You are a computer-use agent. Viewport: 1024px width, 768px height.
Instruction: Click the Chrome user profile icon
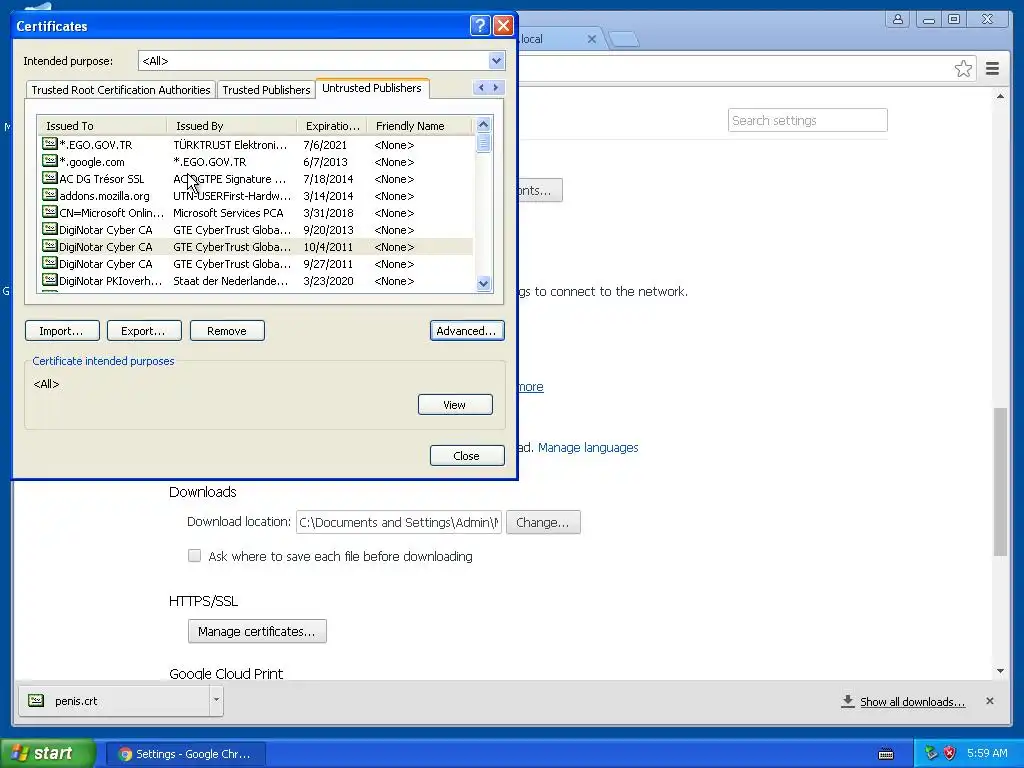pos(898,20)
